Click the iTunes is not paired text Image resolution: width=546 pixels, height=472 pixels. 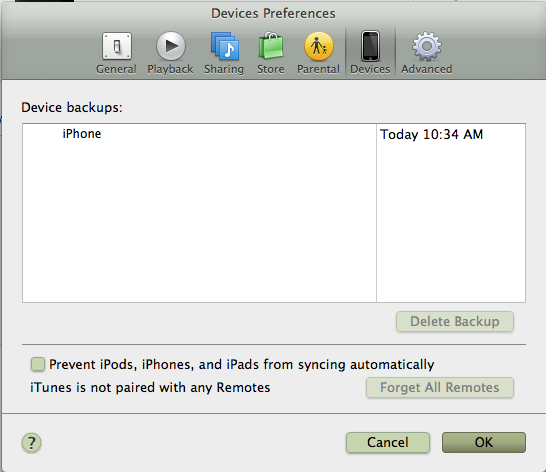pos(150,387)
